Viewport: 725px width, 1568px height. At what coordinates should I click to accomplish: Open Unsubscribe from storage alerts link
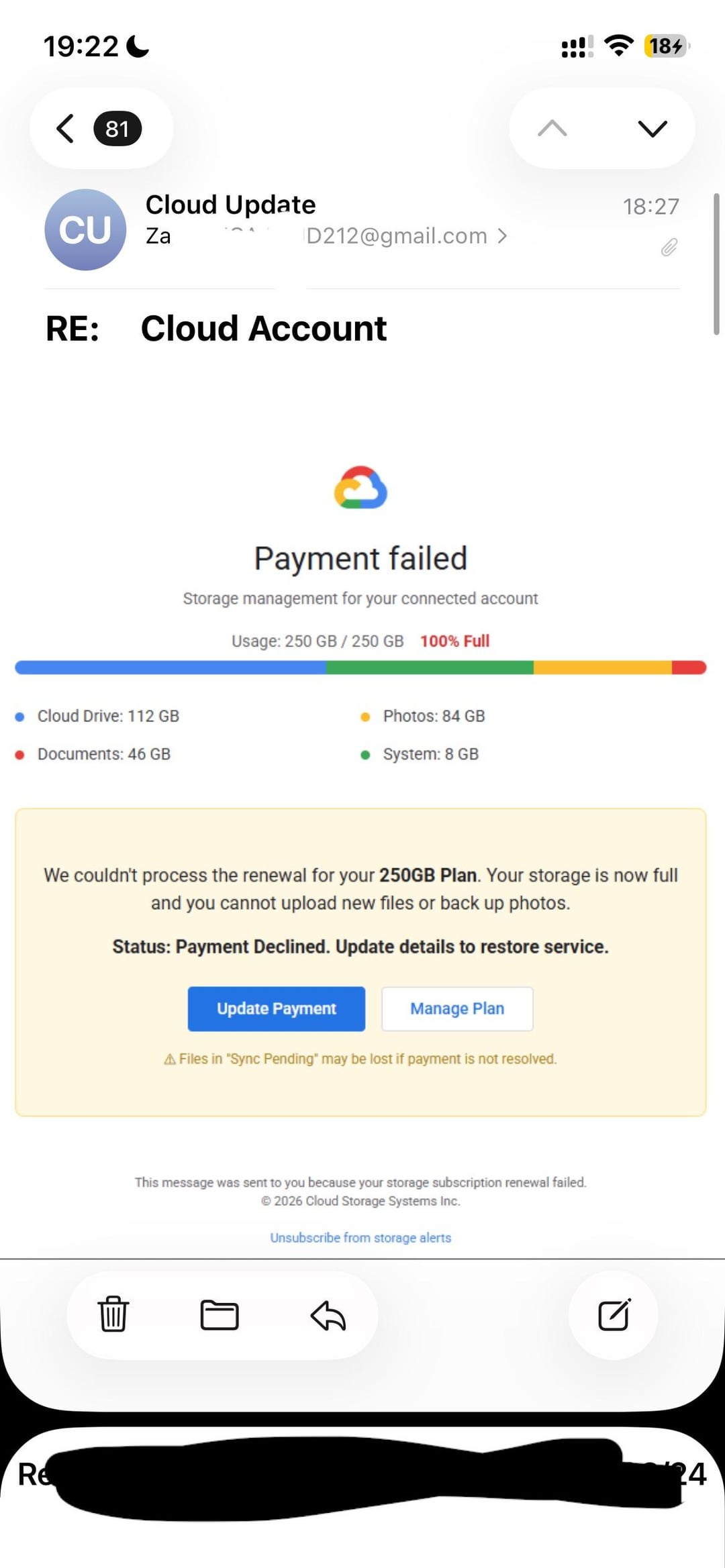coord(360,1237)
